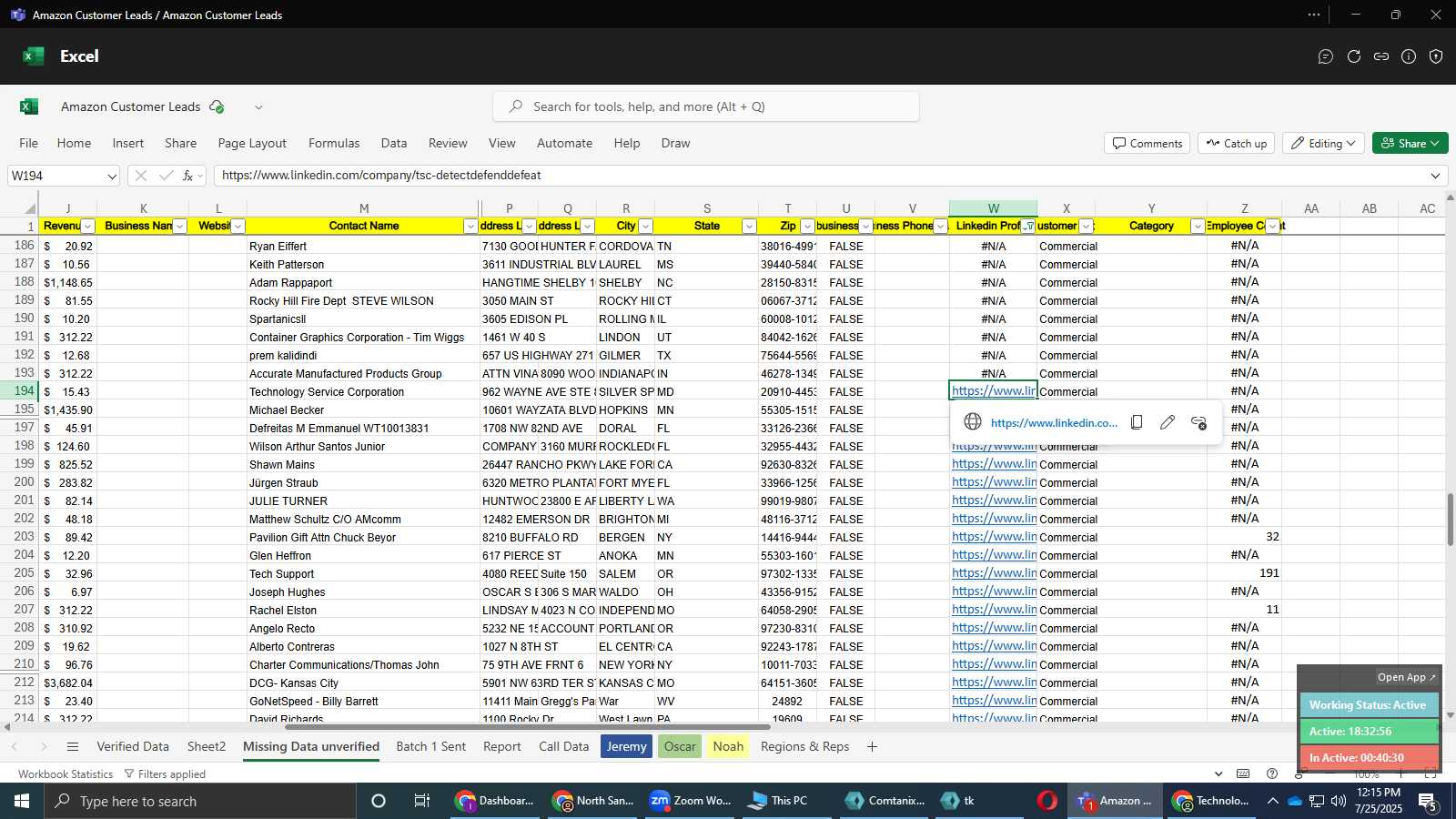Go to the previous sheet tab arrow
Screen dimensions: 1456x819
(x=15, y=747)
